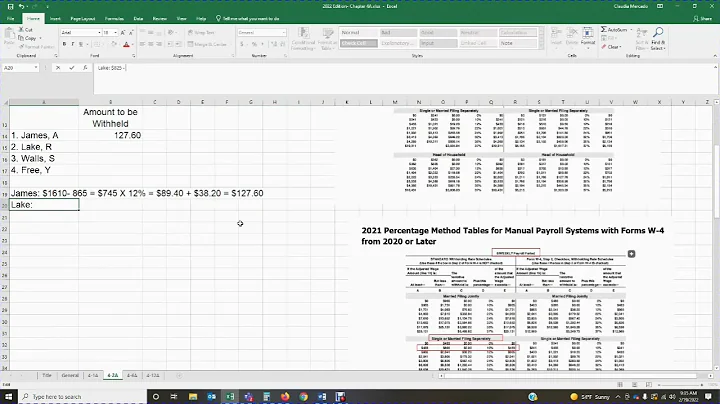Switch to the Title sheet tab
Screen dimensions: 720x404
click(47, 376)
